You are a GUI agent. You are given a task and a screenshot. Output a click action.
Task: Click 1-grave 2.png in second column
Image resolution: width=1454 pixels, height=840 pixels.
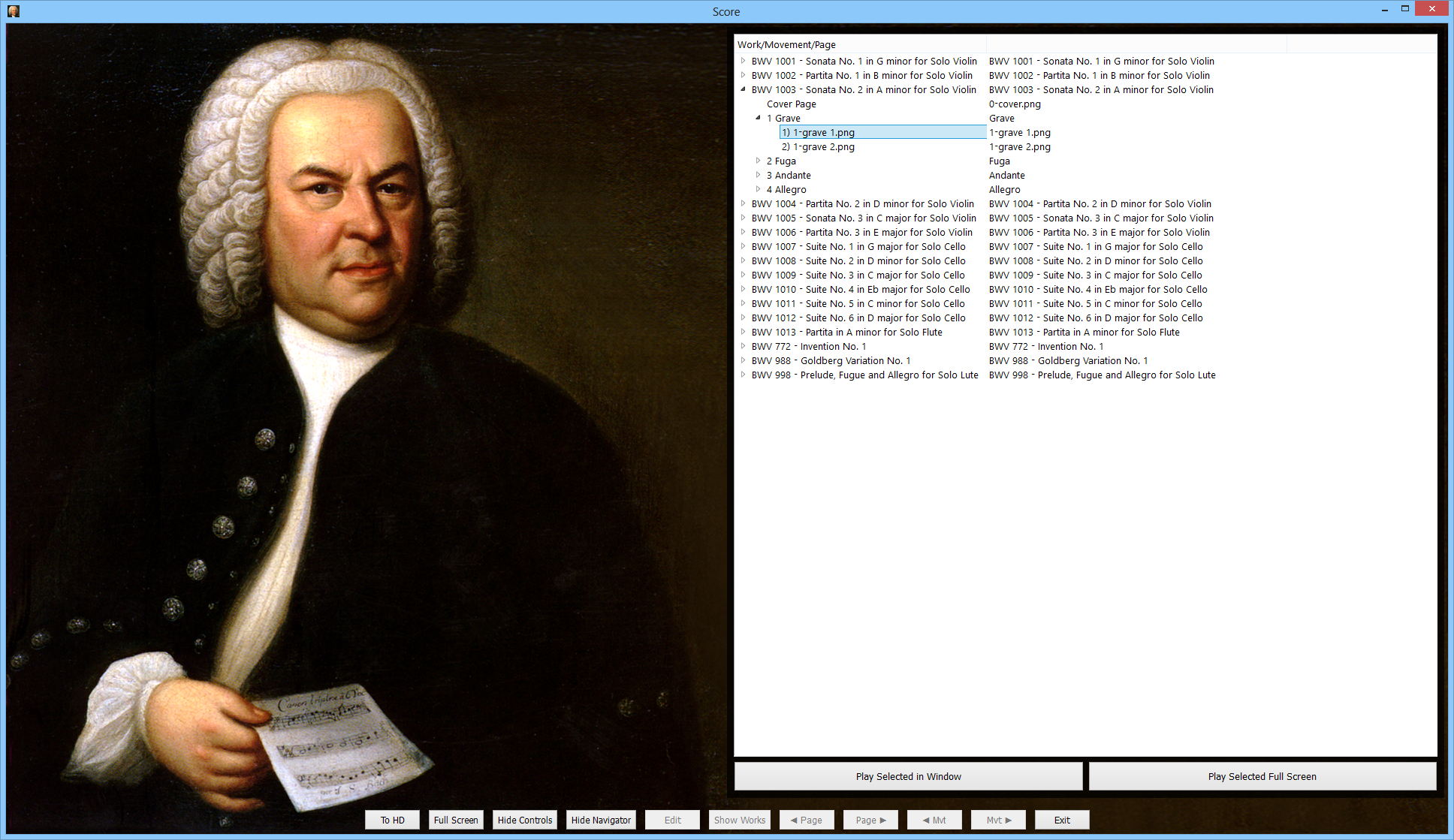pyautogui.click(x=1019, y=146)
